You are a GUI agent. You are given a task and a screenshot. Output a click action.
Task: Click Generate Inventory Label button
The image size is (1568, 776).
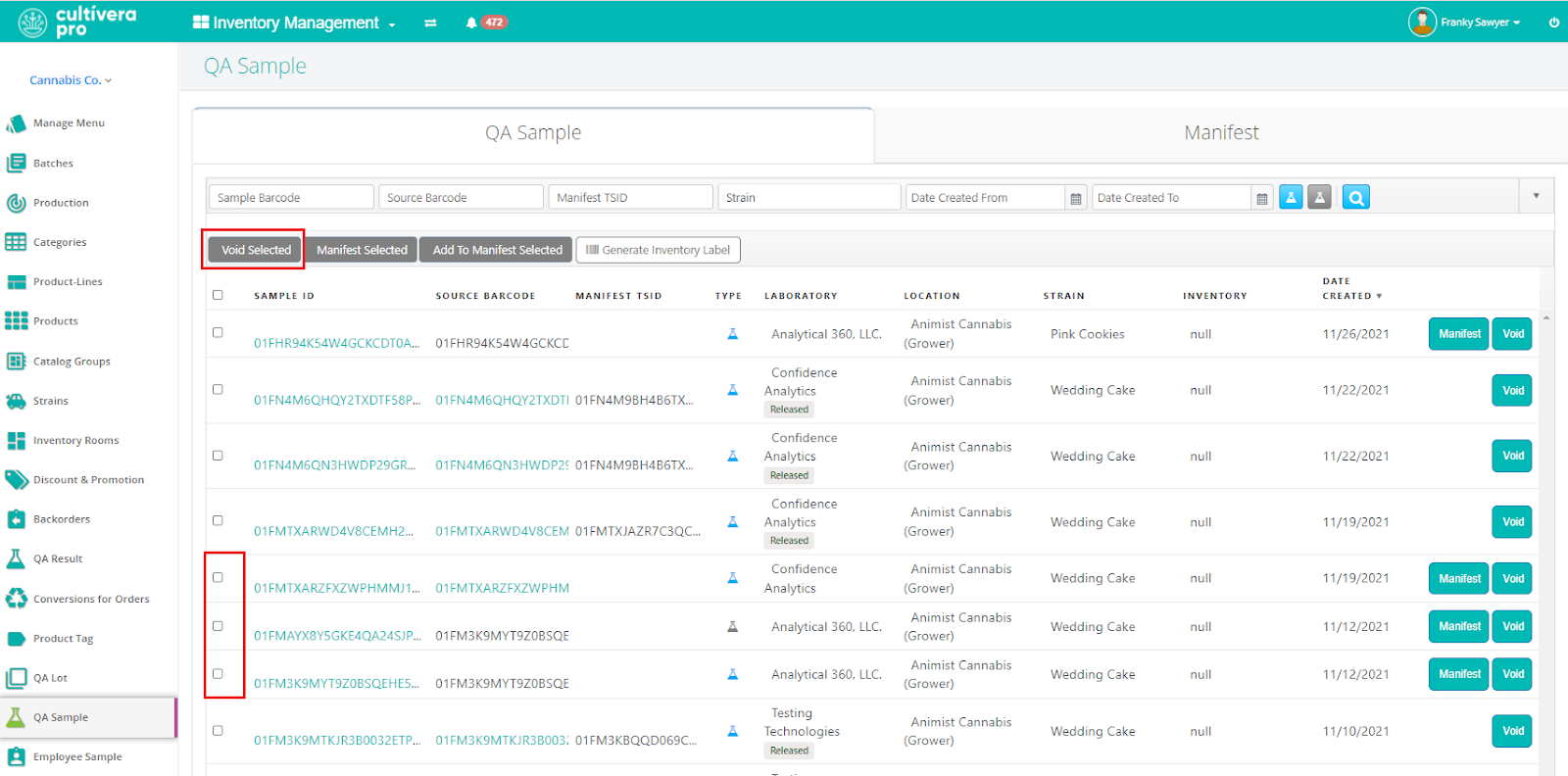pyautogui.click(x=658, y=251)
